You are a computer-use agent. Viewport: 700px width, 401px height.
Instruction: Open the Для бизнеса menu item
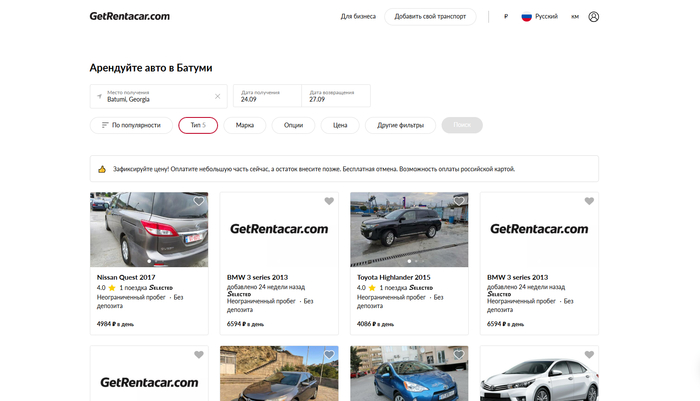point(358,17)
